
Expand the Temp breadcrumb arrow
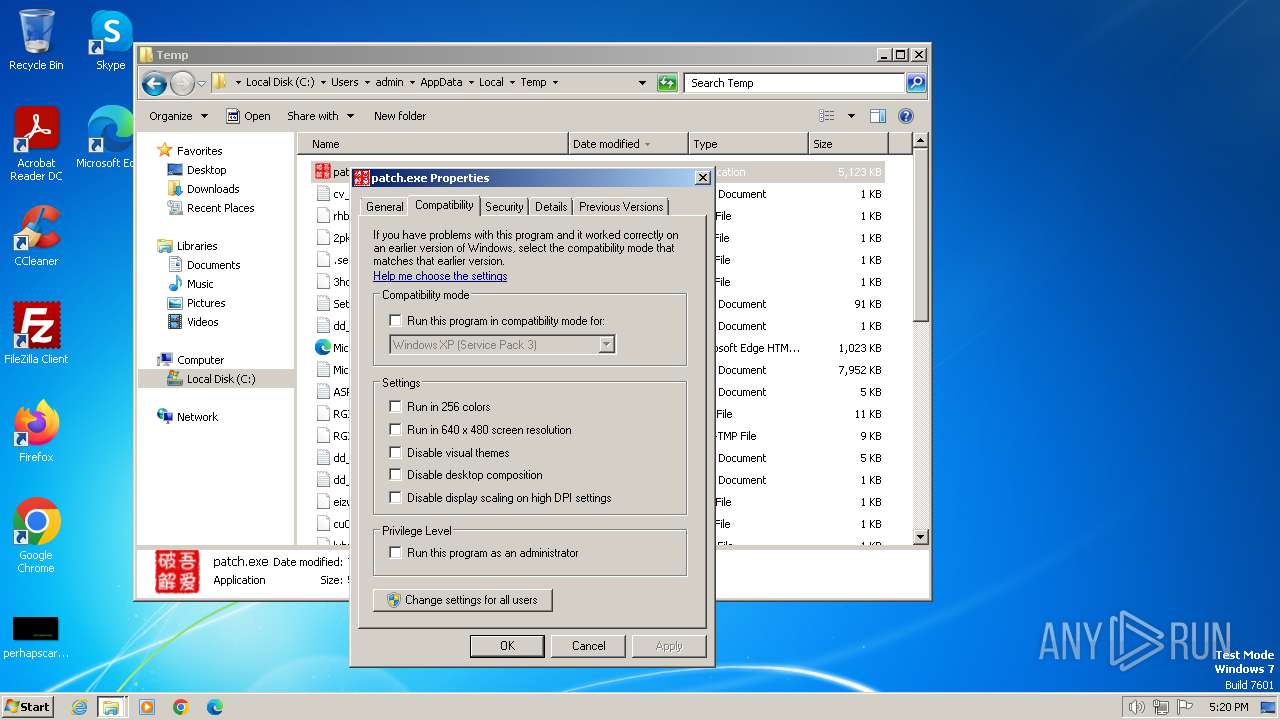point(555,83)
